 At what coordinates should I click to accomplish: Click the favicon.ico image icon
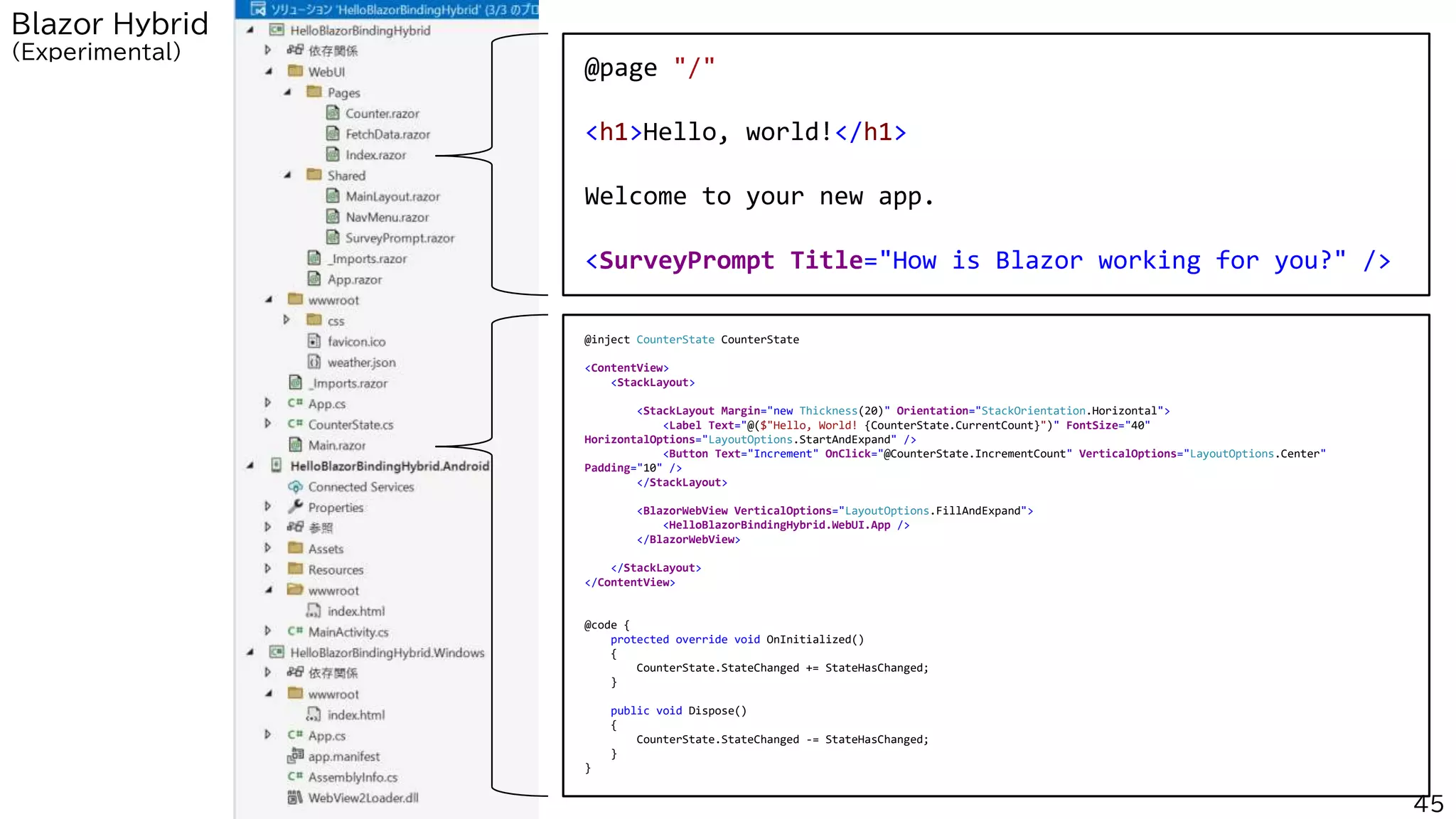(314, 341)
